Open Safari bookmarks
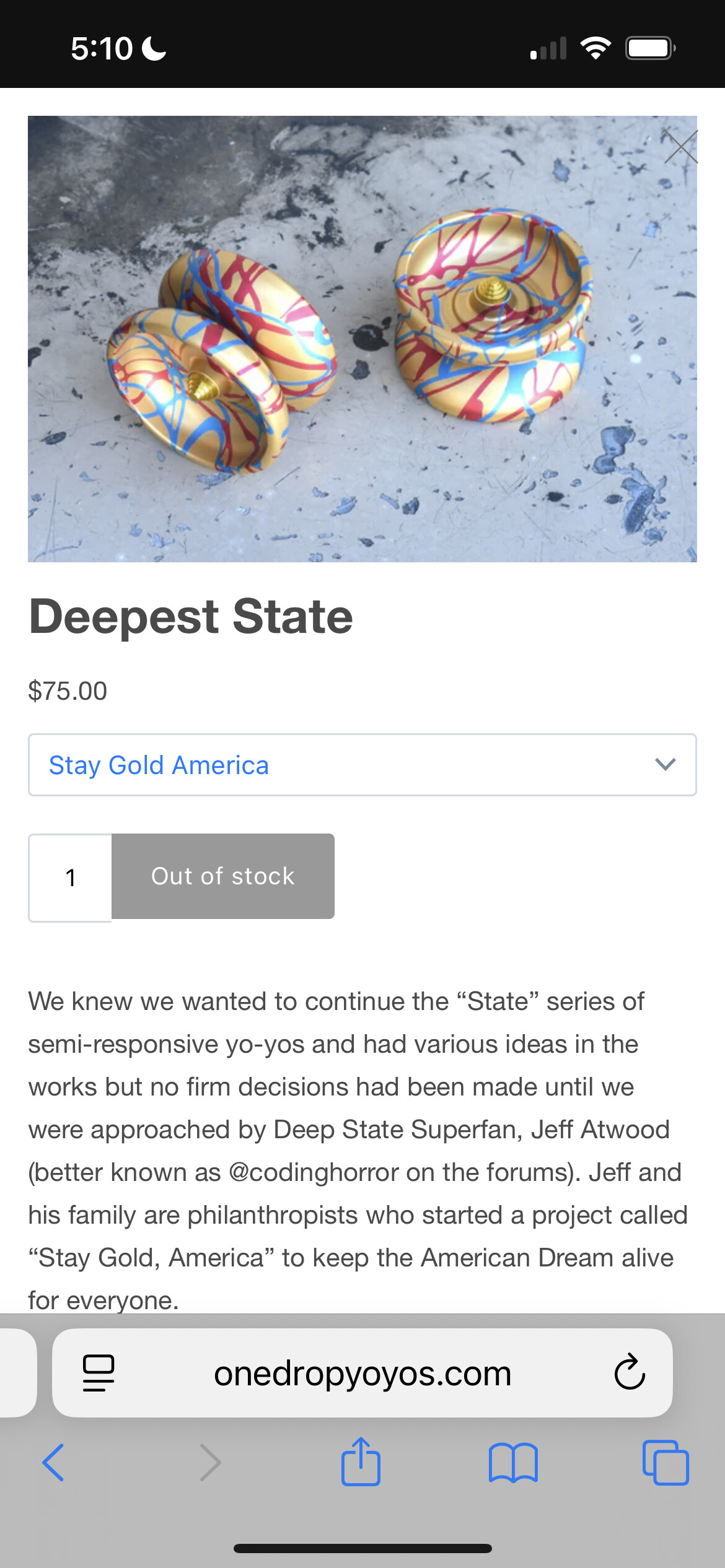725x1568 pixels. click(x=513, y=1462)
